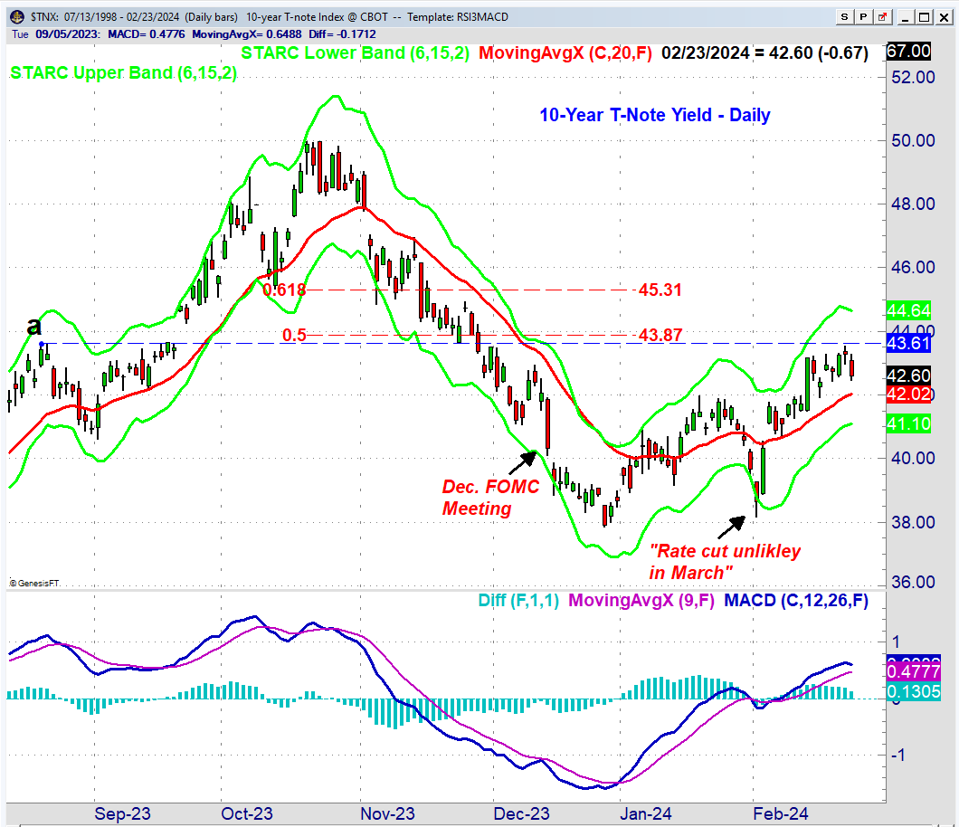Image resolution: width=959 pixels, height=827 pixels.
Task: Minimize the chart window
Action: [x=901, y=17]
